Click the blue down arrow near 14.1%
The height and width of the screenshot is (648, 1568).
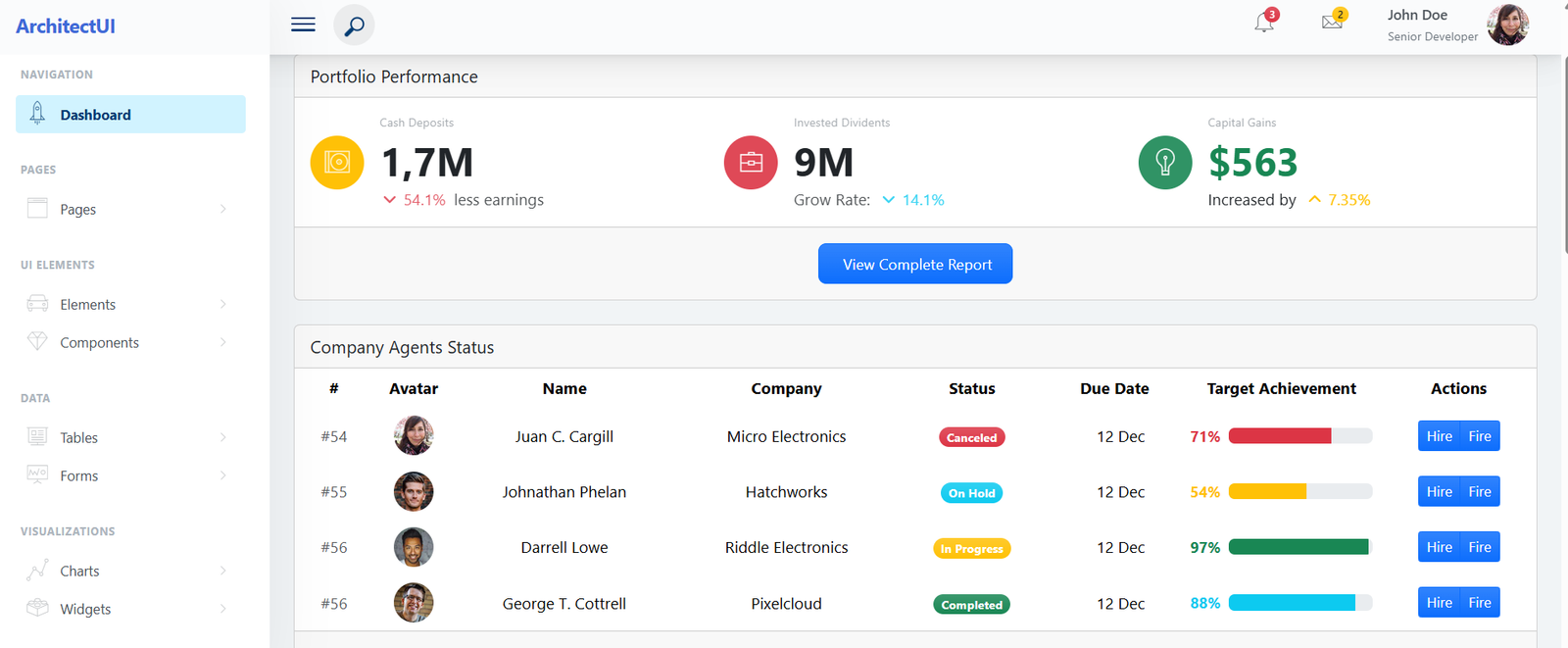pos(889,200)
